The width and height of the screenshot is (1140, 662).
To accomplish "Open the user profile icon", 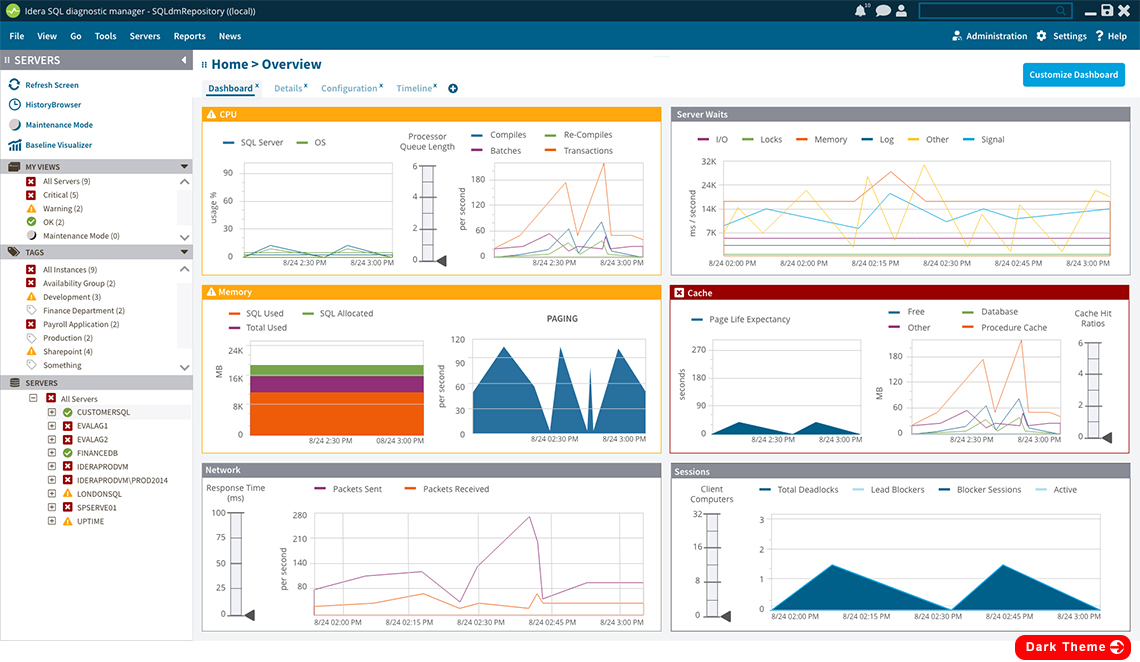I will coord(901,11).
